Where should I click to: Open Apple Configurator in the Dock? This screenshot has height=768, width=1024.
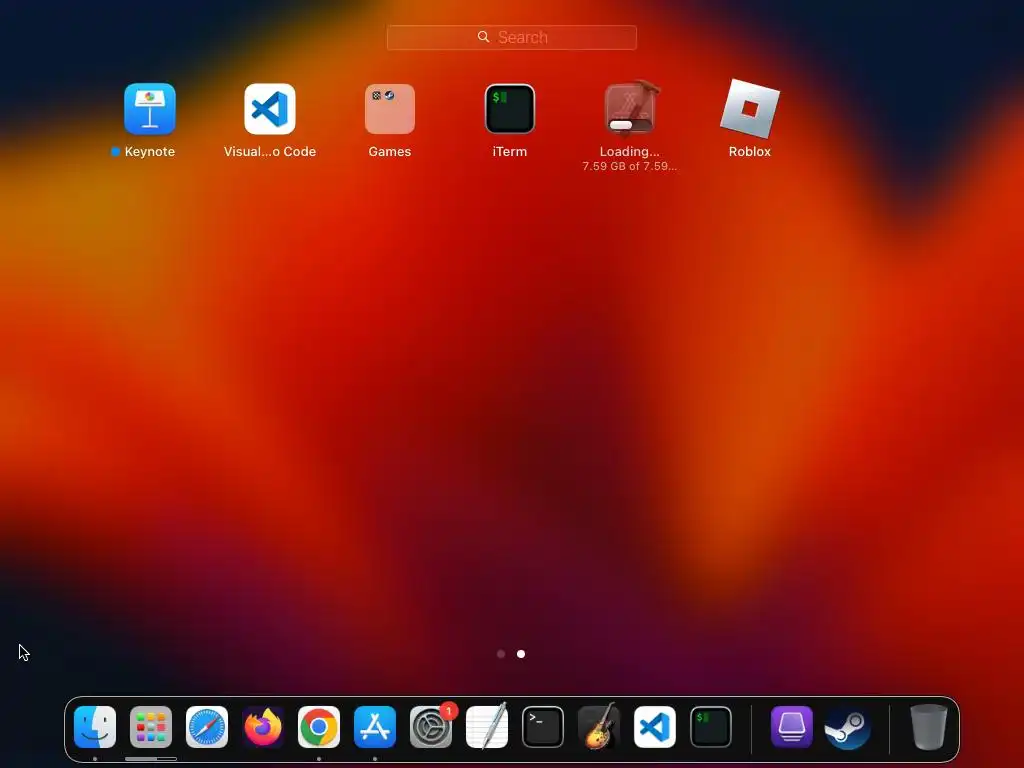pos(792,727)
